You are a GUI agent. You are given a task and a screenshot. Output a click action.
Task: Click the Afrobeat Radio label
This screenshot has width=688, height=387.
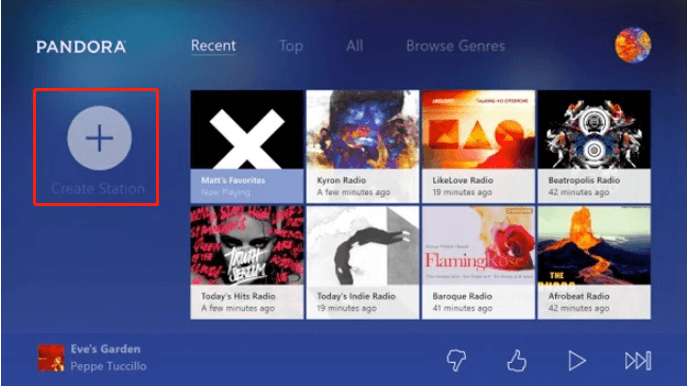(x=579, y=296)
